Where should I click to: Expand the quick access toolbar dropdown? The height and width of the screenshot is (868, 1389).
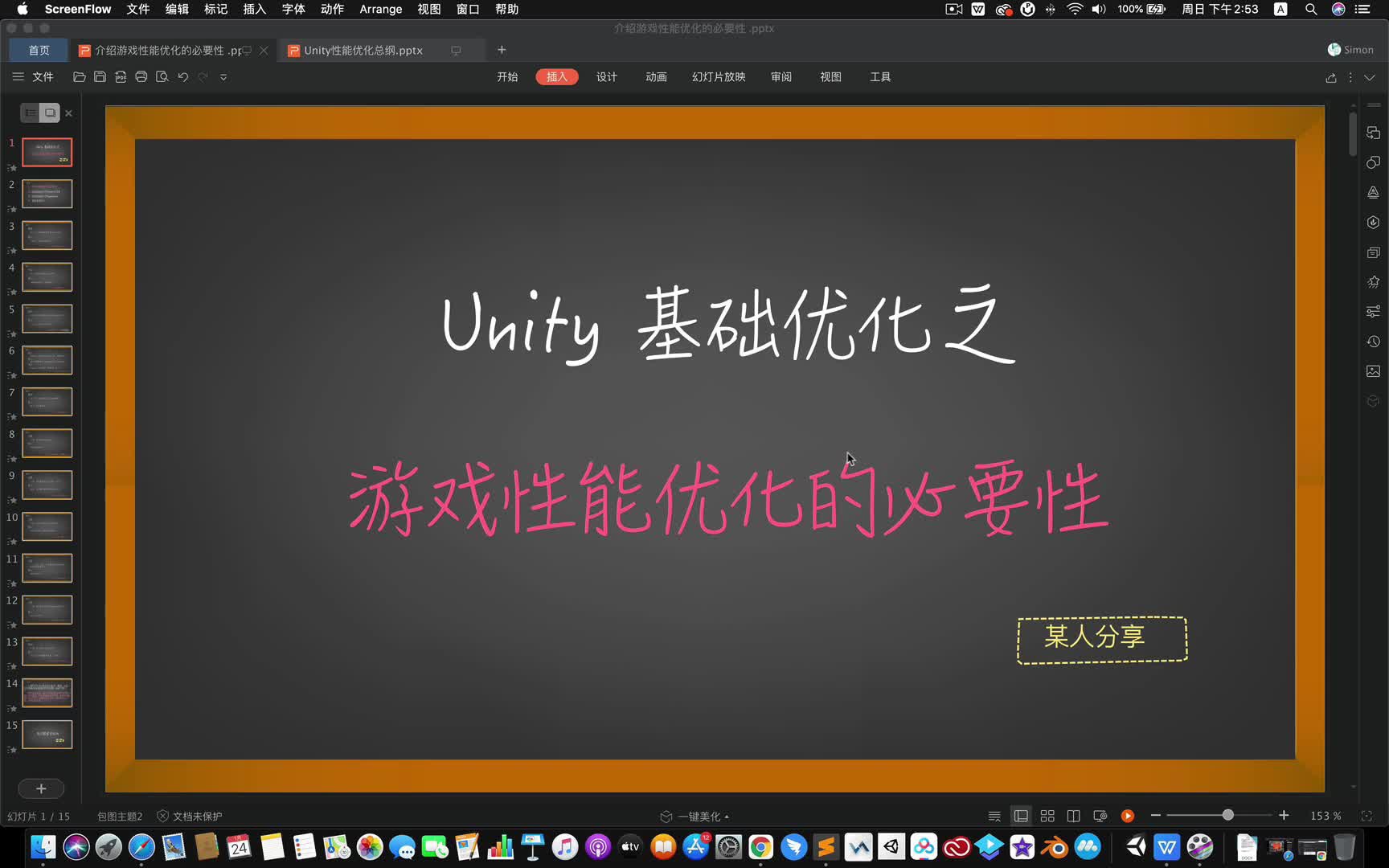[x=223, y=77]
